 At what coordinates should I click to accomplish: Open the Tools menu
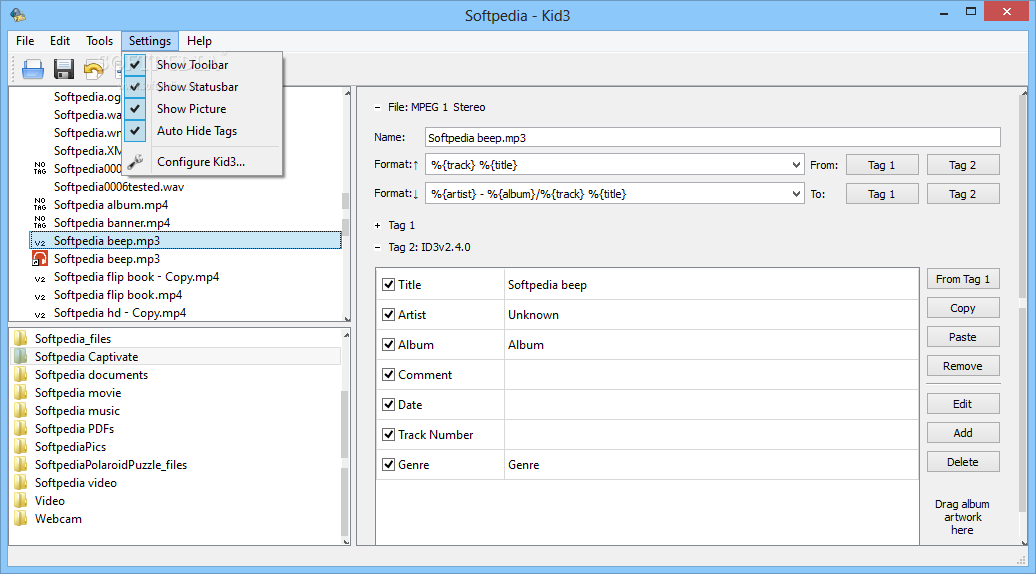(x=99, y=41)
